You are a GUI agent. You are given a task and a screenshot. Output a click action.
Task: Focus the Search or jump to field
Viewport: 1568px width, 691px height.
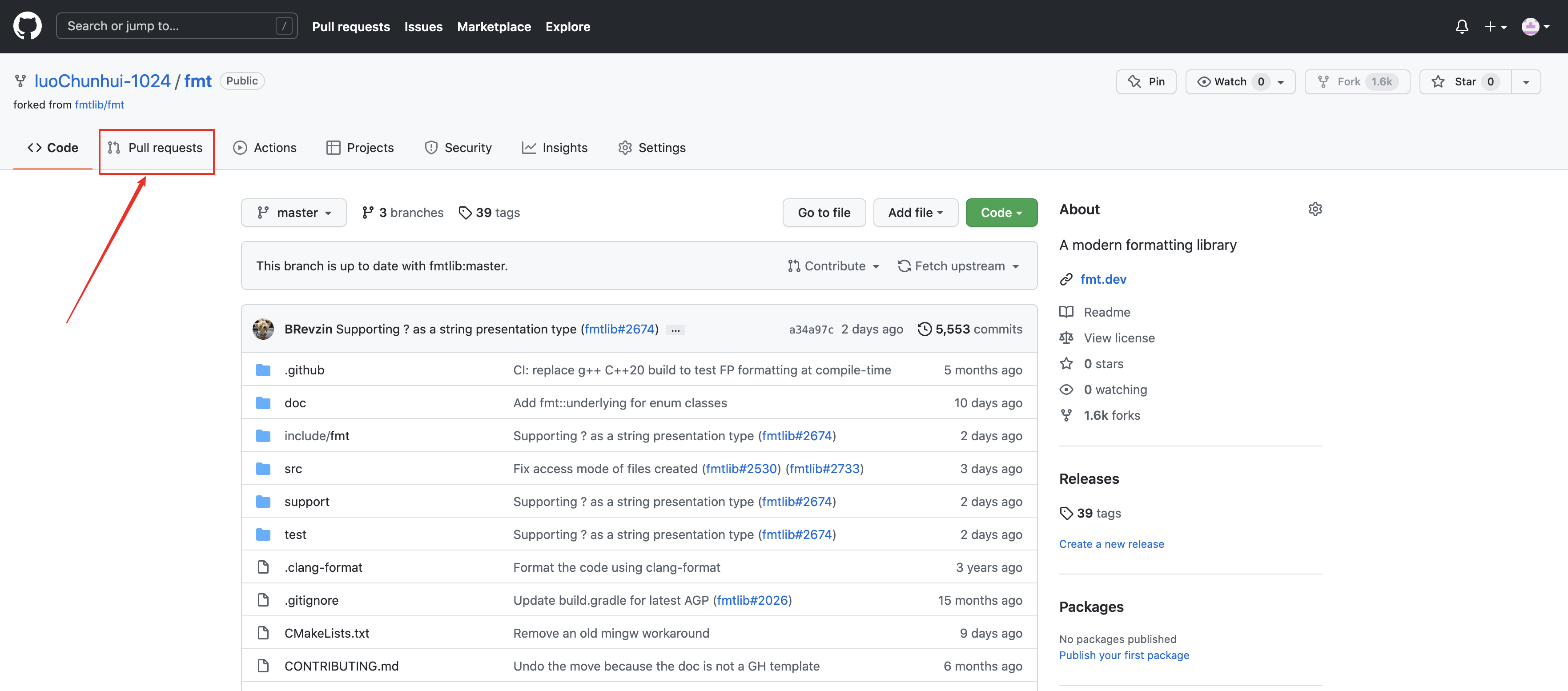[177, 26]
